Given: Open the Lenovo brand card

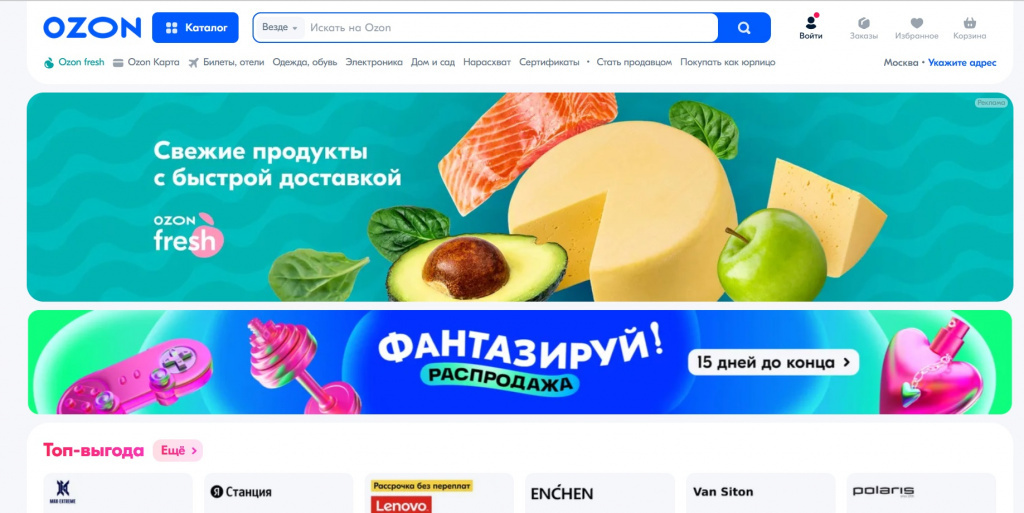Looking at the screenshot, I should (x=439, y=493).
